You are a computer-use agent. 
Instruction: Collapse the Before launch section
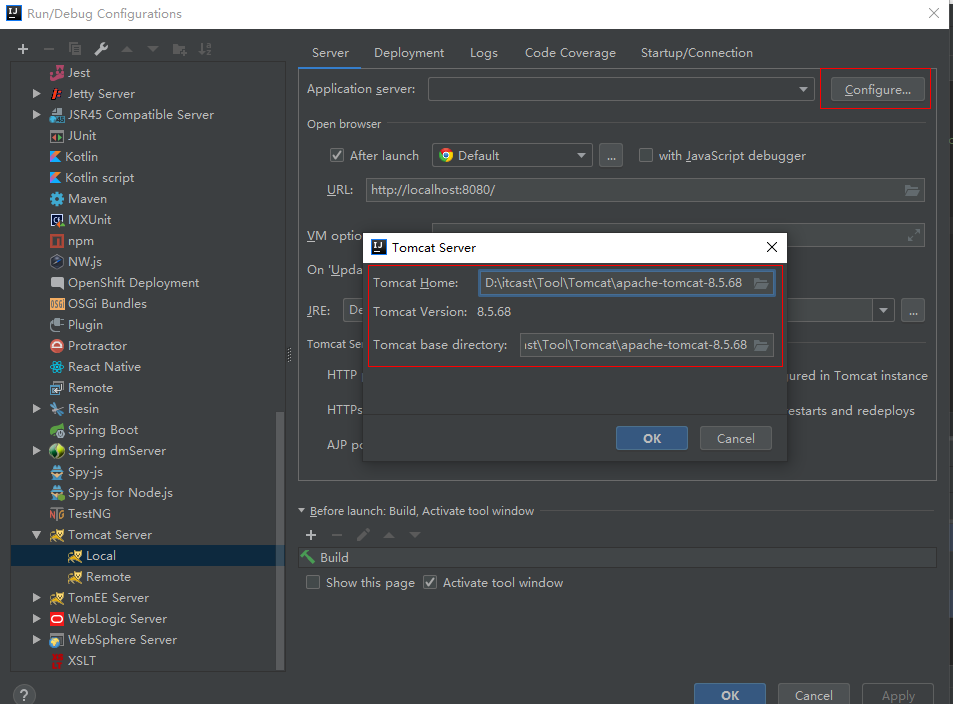pyautogui.click(x=301, y=511)
